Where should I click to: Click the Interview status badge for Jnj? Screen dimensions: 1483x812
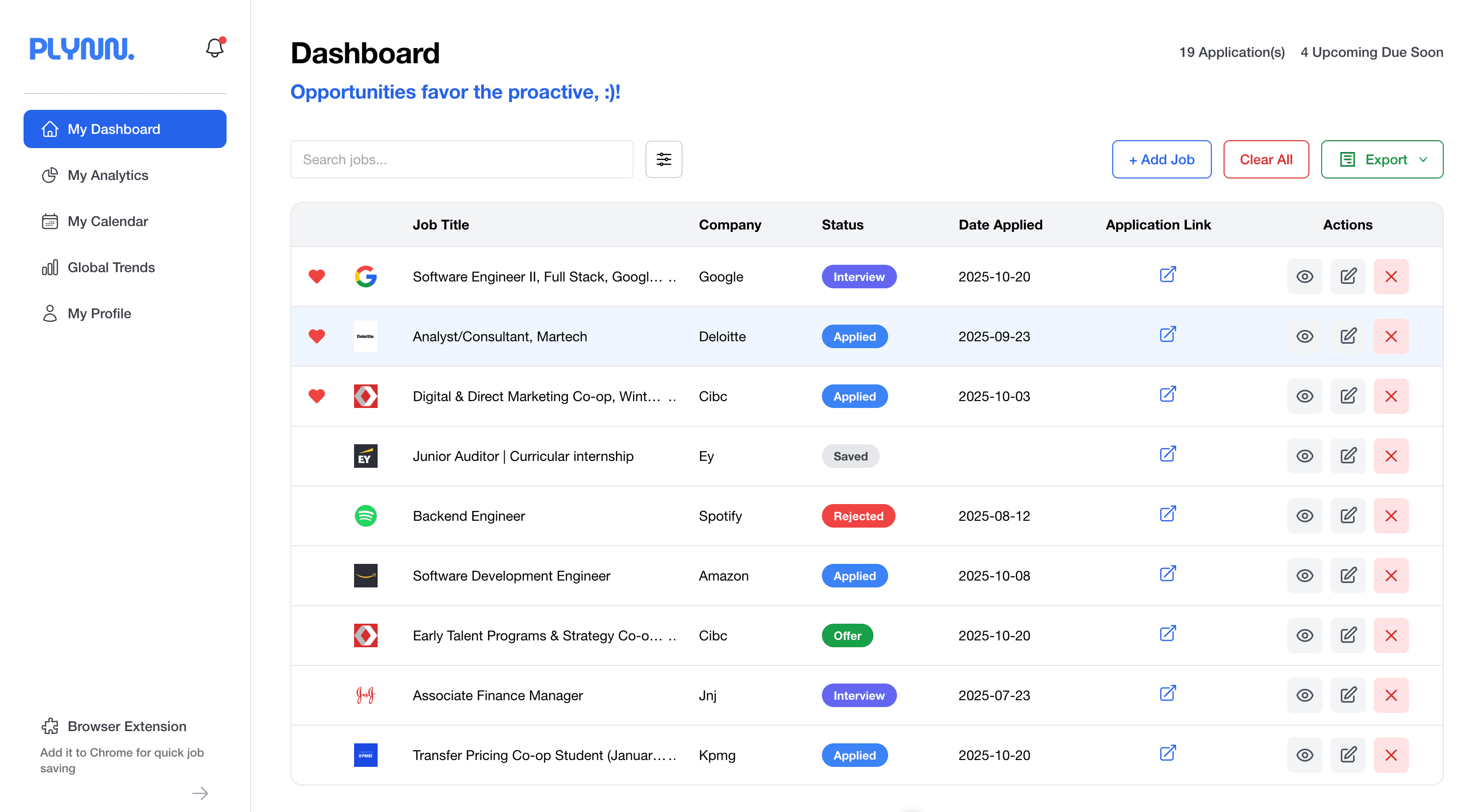coord(858,695)
